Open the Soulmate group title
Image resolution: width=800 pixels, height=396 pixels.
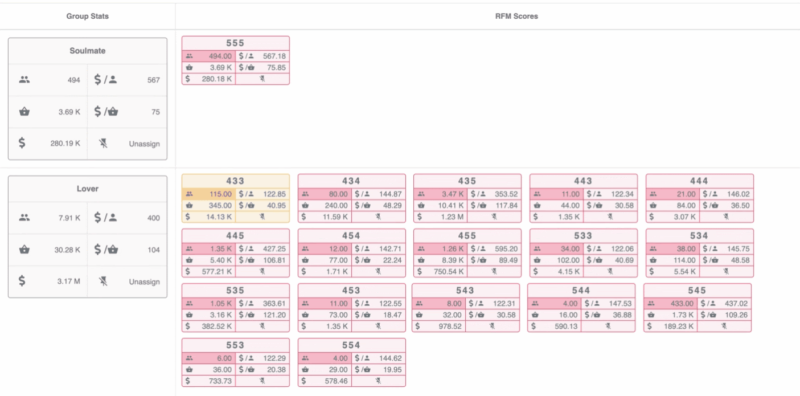point(87,51)
